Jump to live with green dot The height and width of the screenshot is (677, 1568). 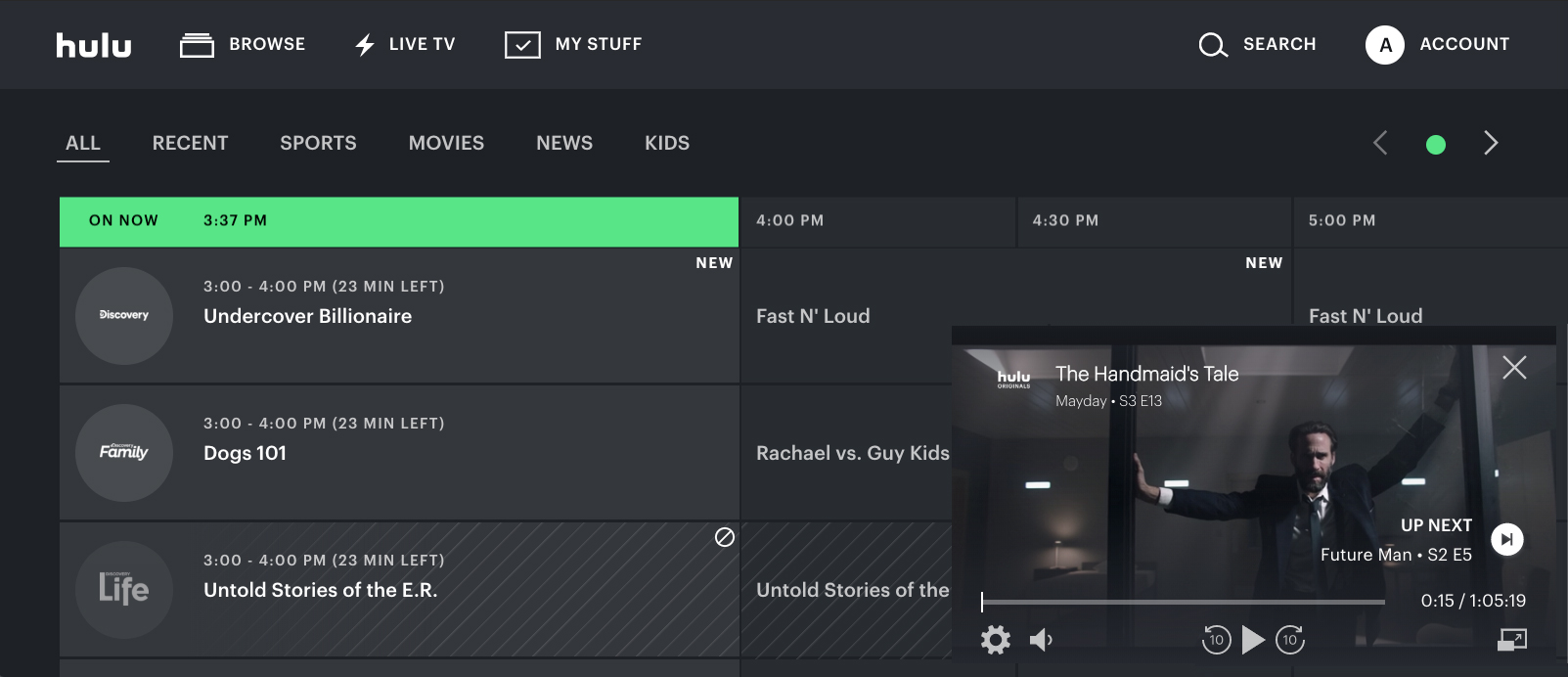pyautogui.click(x=1435, y=145)
